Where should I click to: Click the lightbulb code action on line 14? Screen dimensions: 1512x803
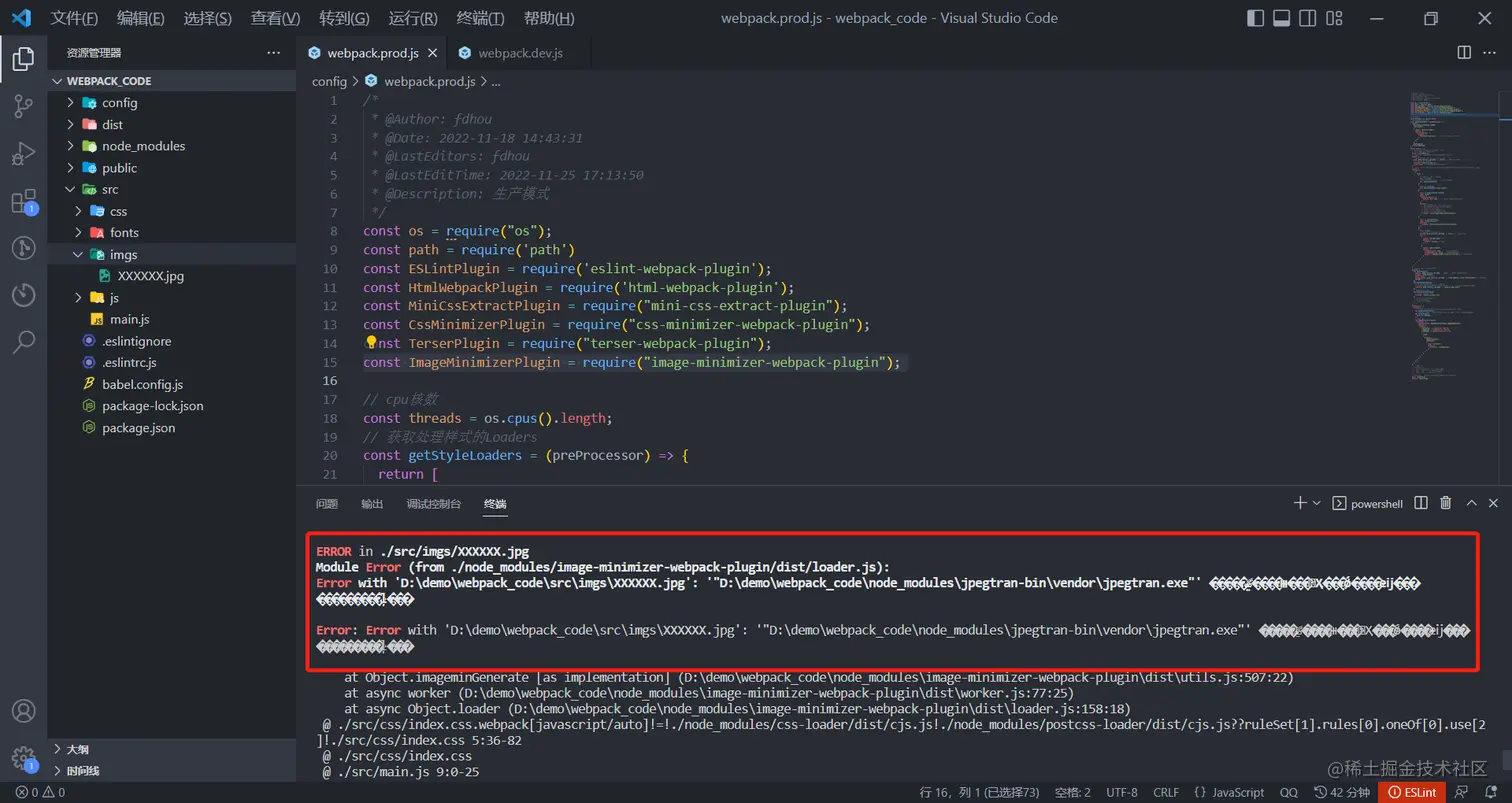[x=371, y=342]
